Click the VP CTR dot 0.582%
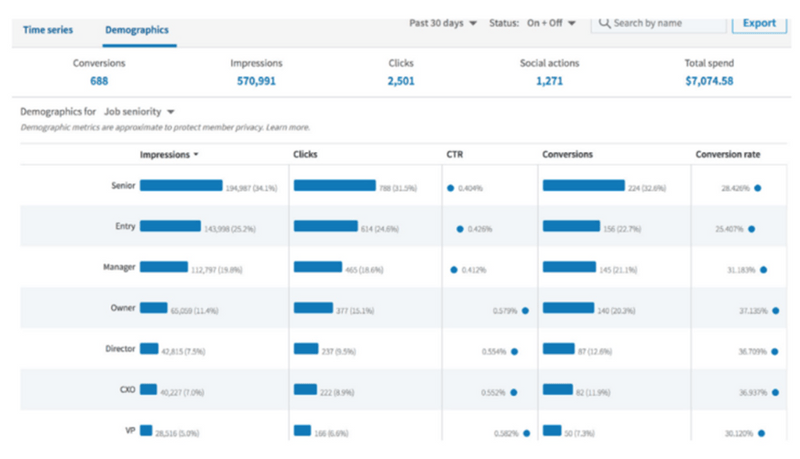The width and height of the screenshot is (800, 459). [527, 434]
